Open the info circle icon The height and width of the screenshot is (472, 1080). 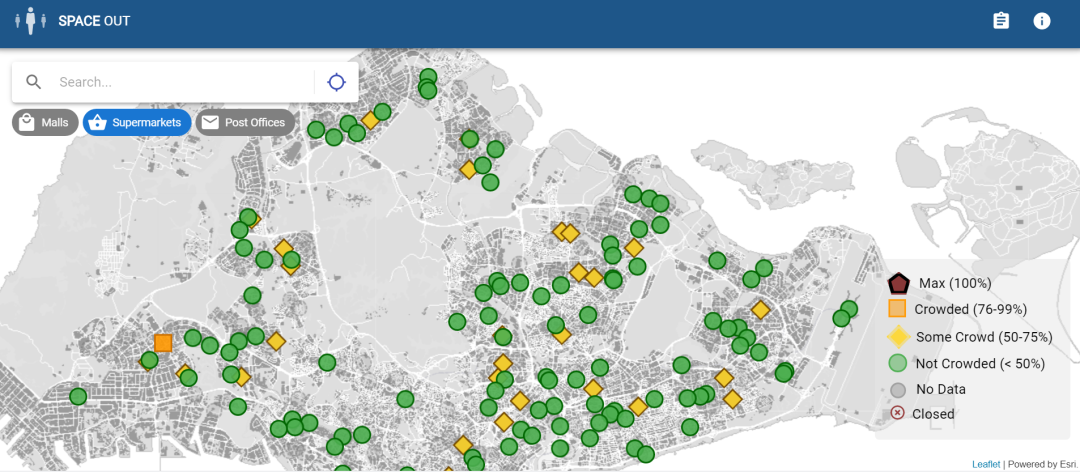point(1042,21)
